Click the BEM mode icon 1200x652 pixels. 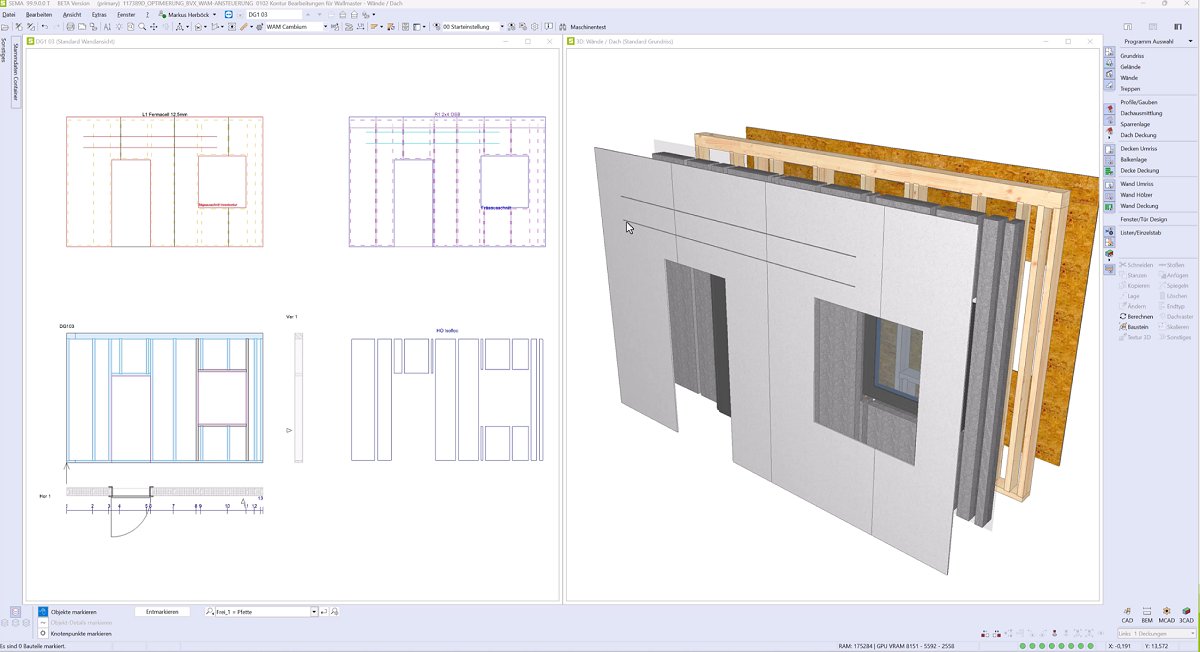click(1147, 611)
